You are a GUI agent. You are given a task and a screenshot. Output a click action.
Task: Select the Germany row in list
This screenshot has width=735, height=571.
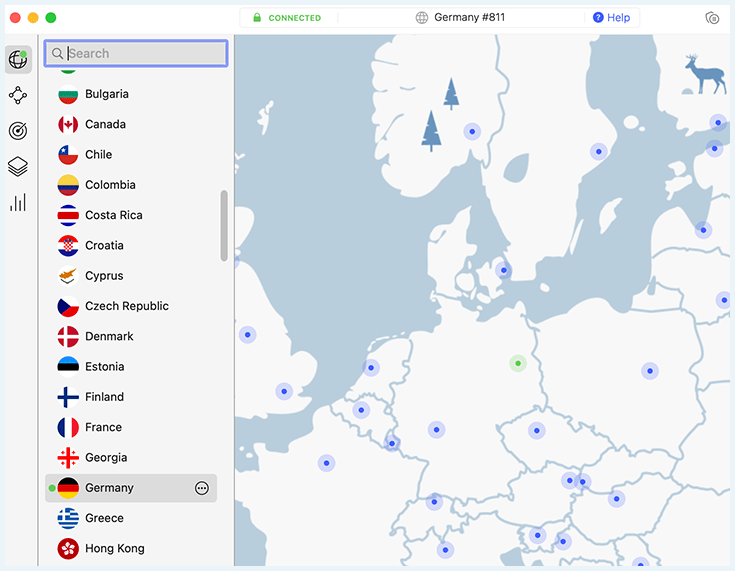click(131, 488)
